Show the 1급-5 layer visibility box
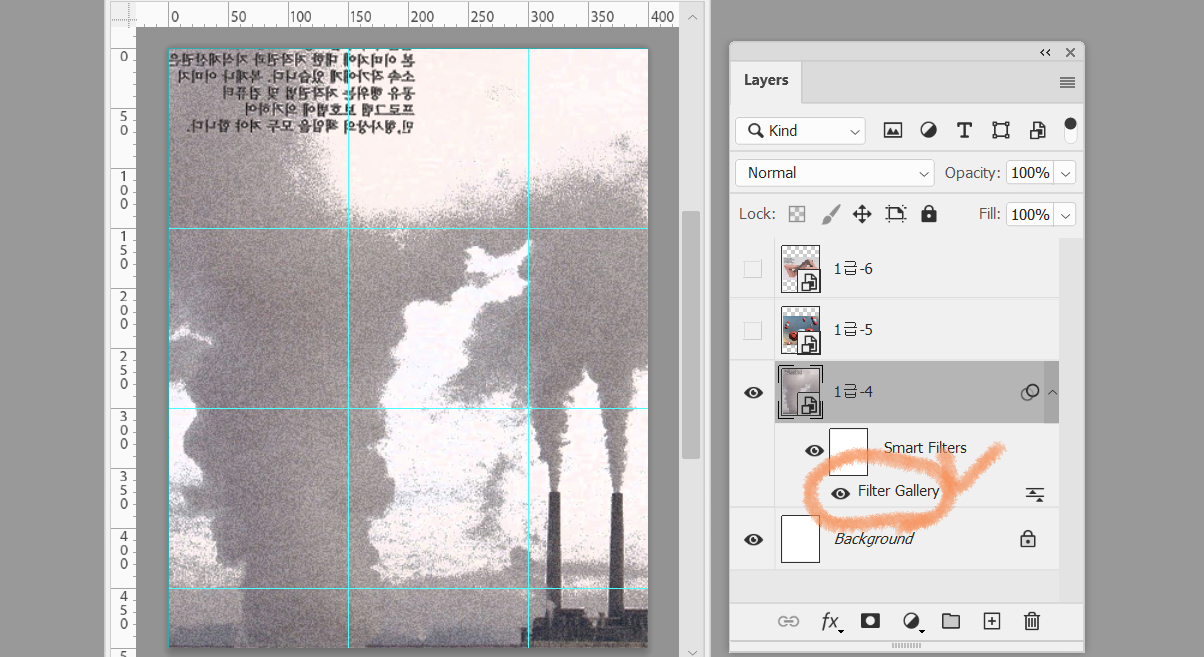 pos(753,330)
